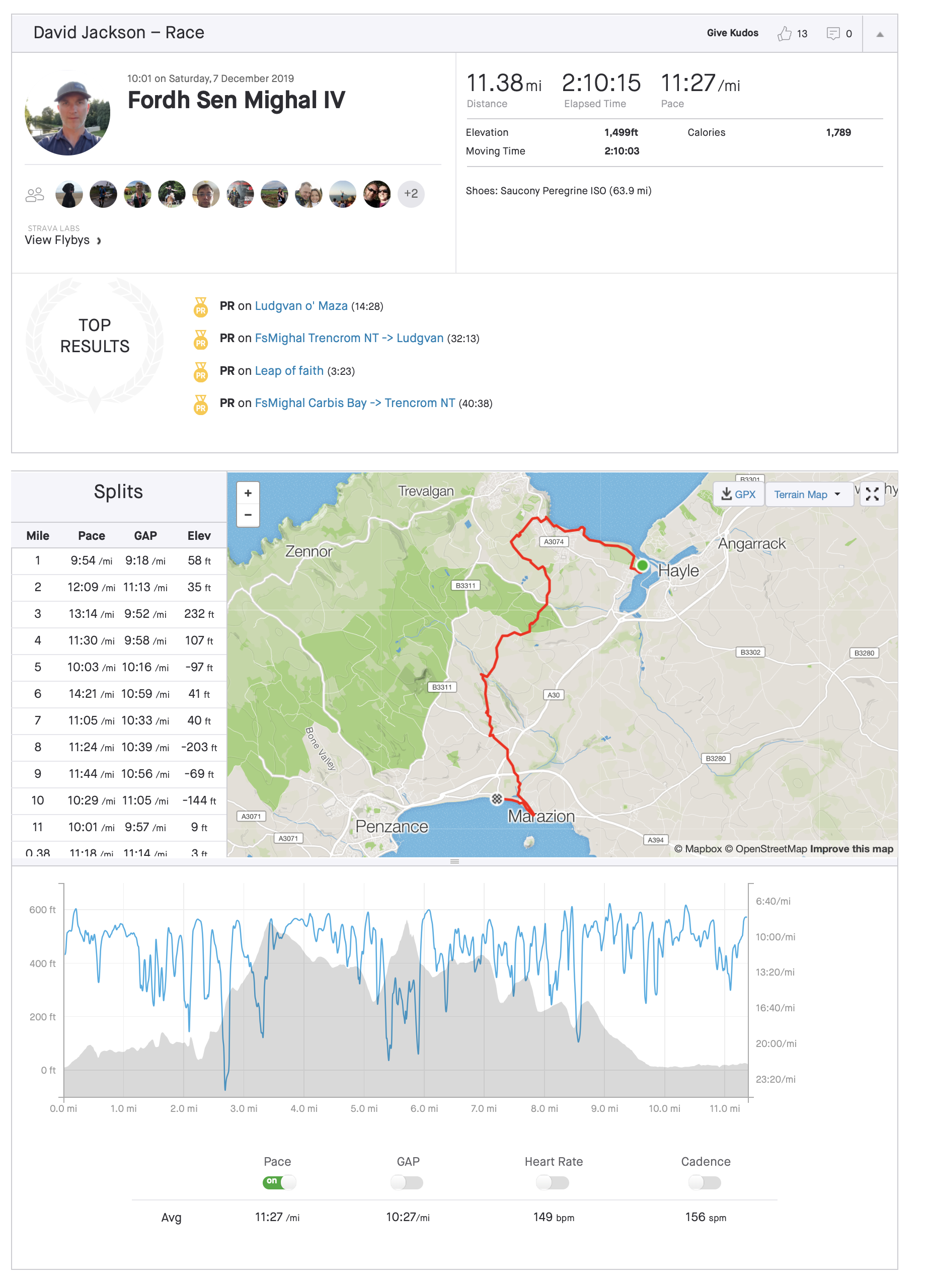Click the checkered finish marker on map
Image resolution: width=928 pixels, height=1288 pixels.
coord(497,798)
